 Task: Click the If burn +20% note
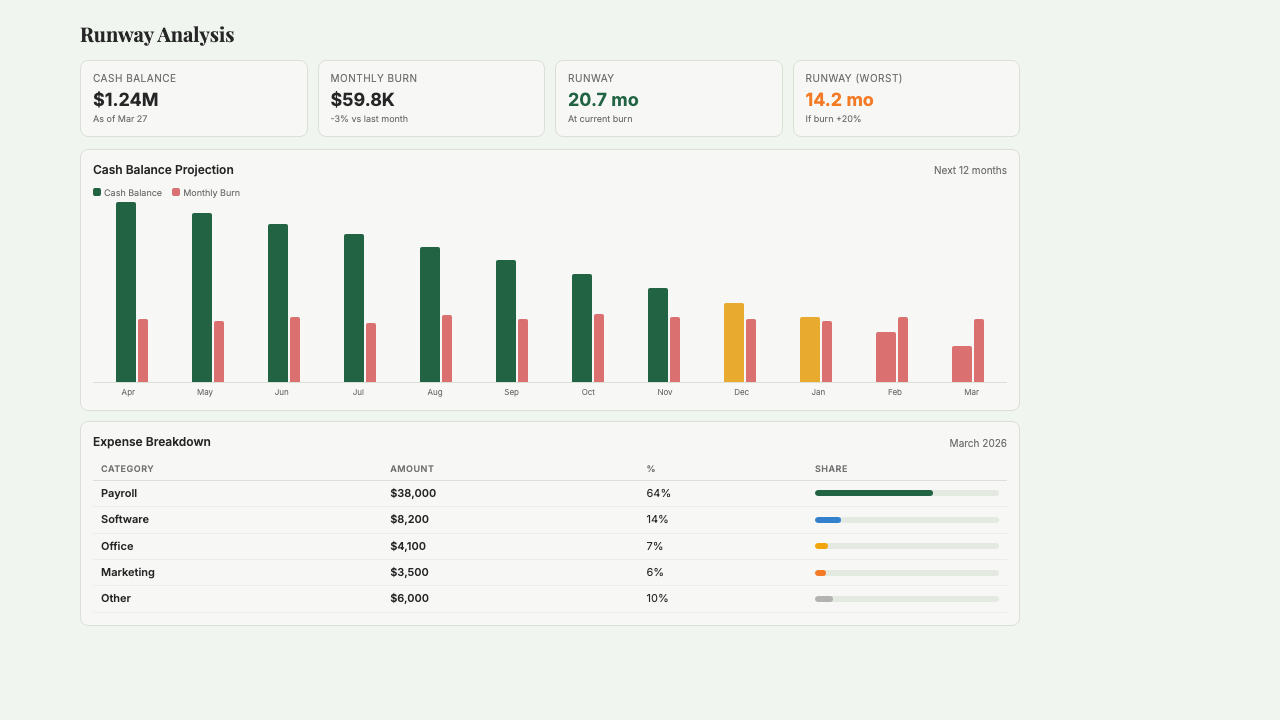pyautogui.click(x=833, y=119)
